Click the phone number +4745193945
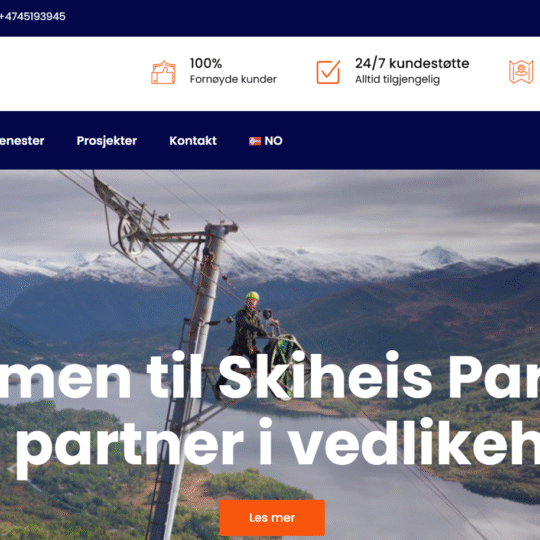The image size is (540, 540). [x=32, y=16]
